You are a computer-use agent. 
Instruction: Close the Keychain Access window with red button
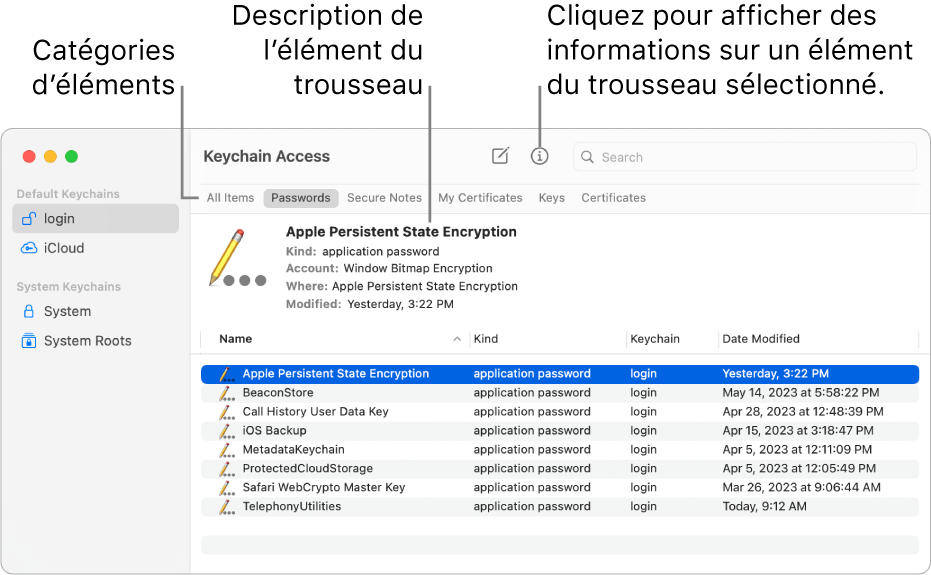pyautogui.click(x=29, y=156)
